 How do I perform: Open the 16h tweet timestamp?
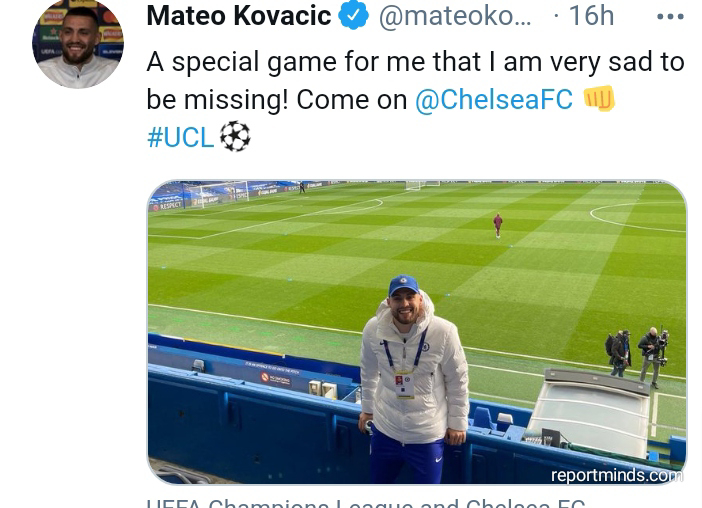tap(590, 16)
